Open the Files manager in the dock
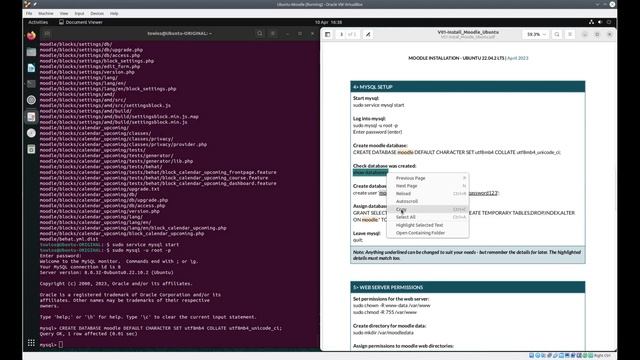This screenshot has width=640, height=360. 31,52
